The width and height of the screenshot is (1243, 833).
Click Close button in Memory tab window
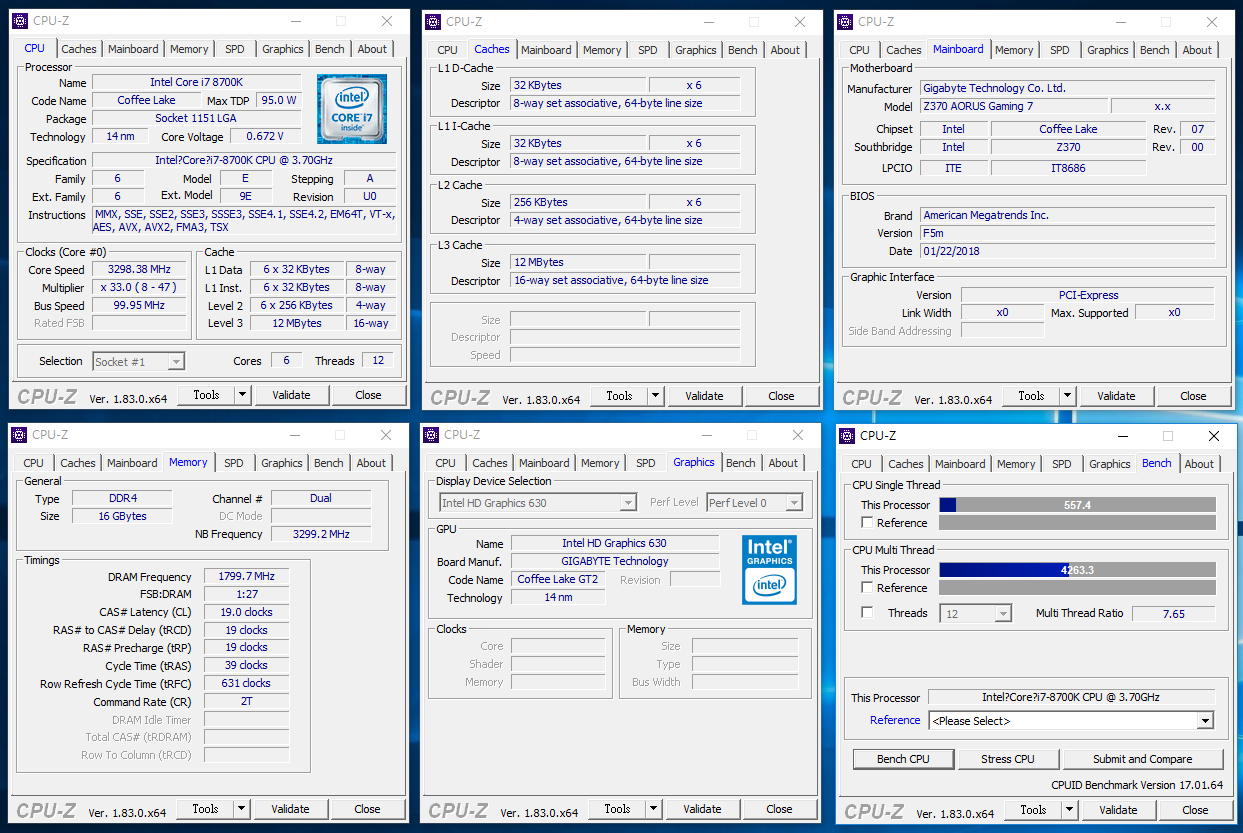pos(367,809)
